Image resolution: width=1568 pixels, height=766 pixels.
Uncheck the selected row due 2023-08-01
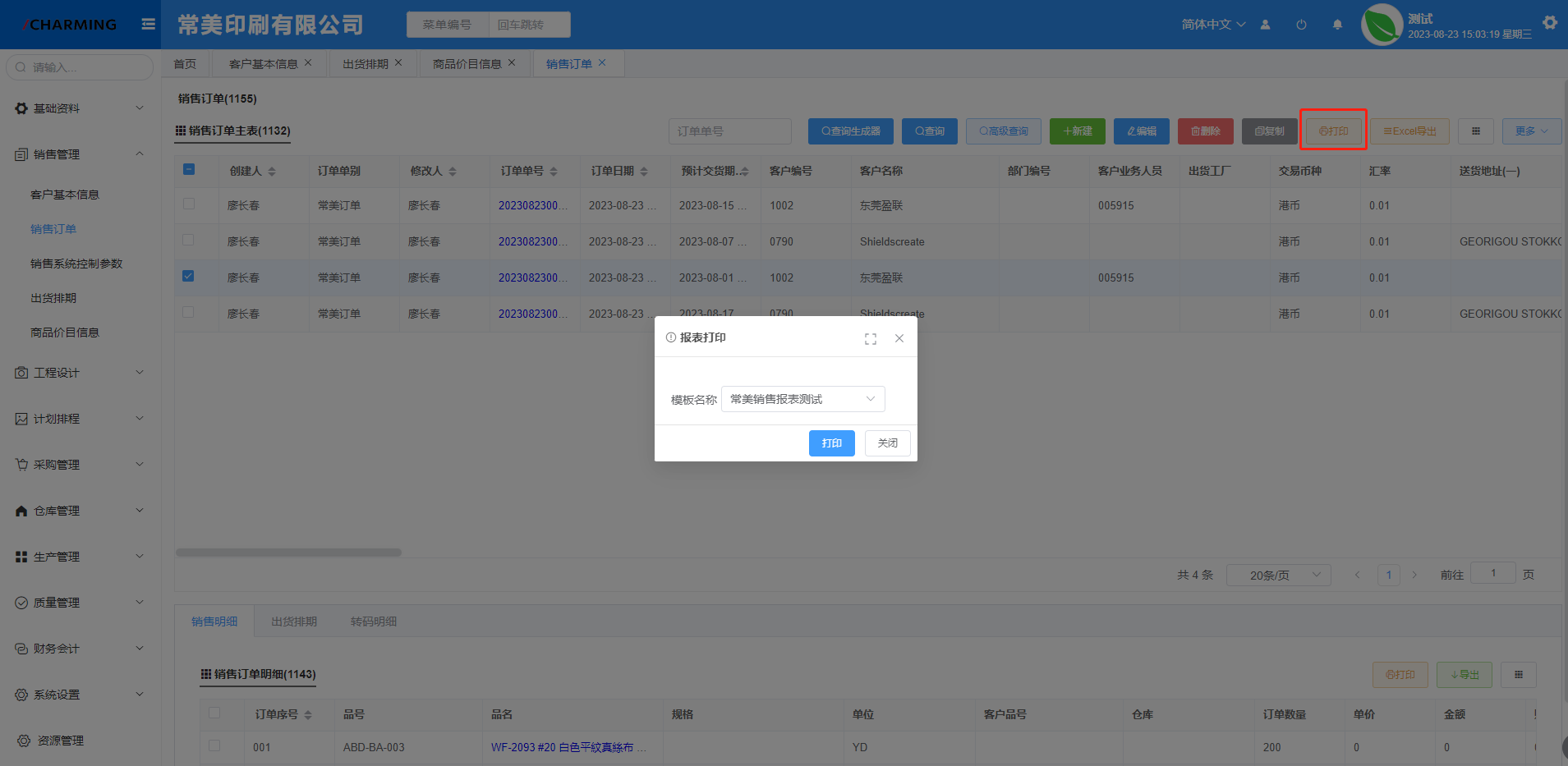pyautogui.click(x=189, y=276)
